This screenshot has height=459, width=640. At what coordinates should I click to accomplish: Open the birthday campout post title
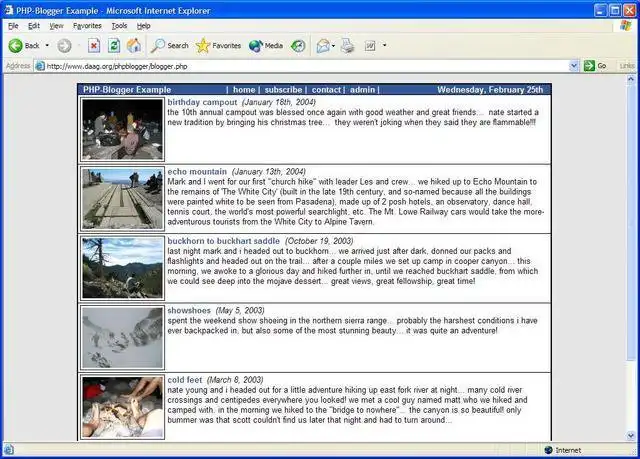[202, 102]
